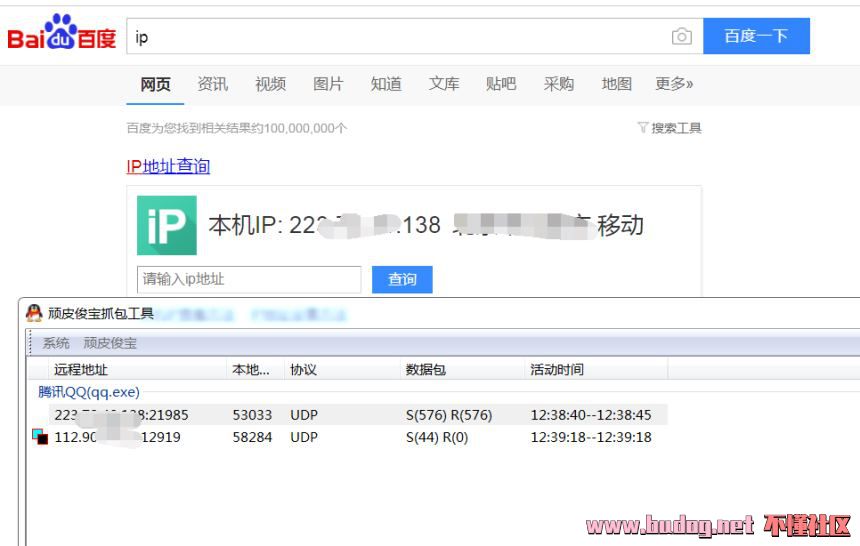Open the 顽皮俊宝 menu

(x=110, y=343)
